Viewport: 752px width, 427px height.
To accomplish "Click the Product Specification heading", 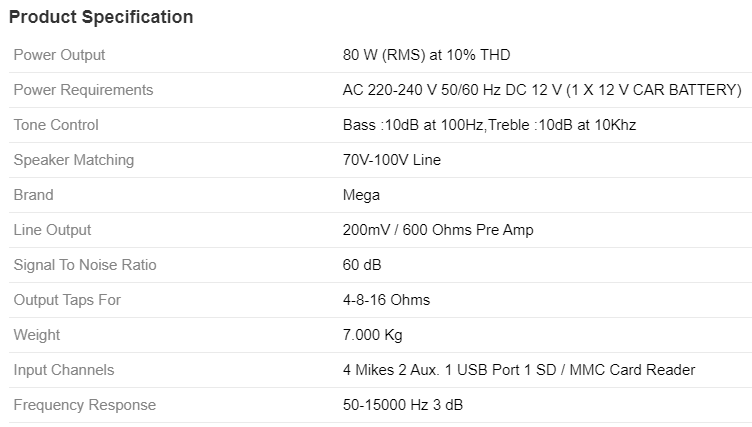I will (x=101, y=17).
